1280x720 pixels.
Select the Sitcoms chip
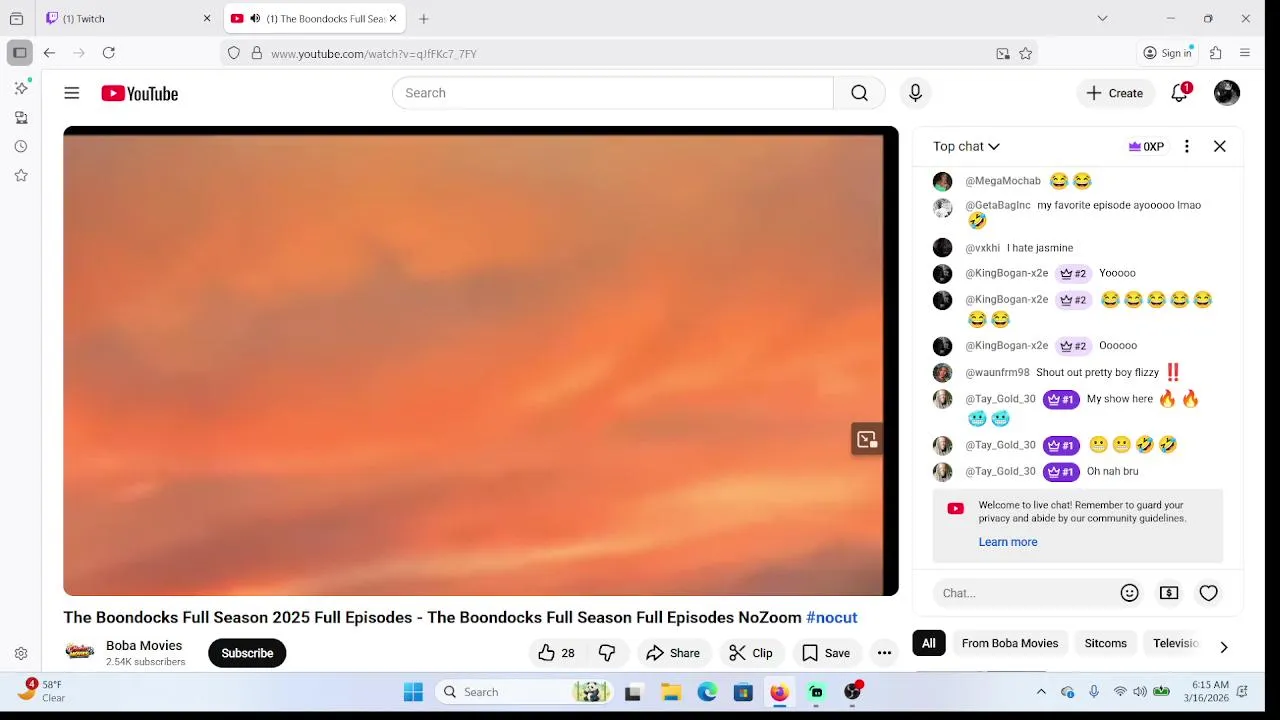tap(1106, 643)
